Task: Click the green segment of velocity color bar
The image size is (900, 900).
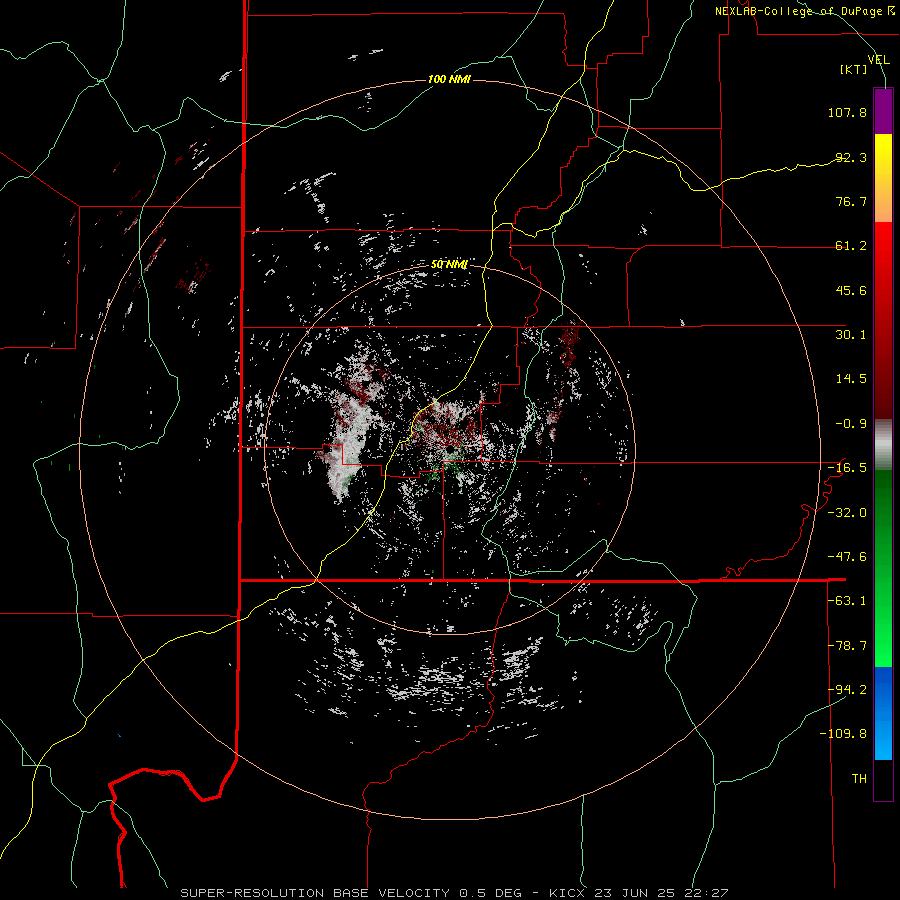Action: click(x=883, y=568)
